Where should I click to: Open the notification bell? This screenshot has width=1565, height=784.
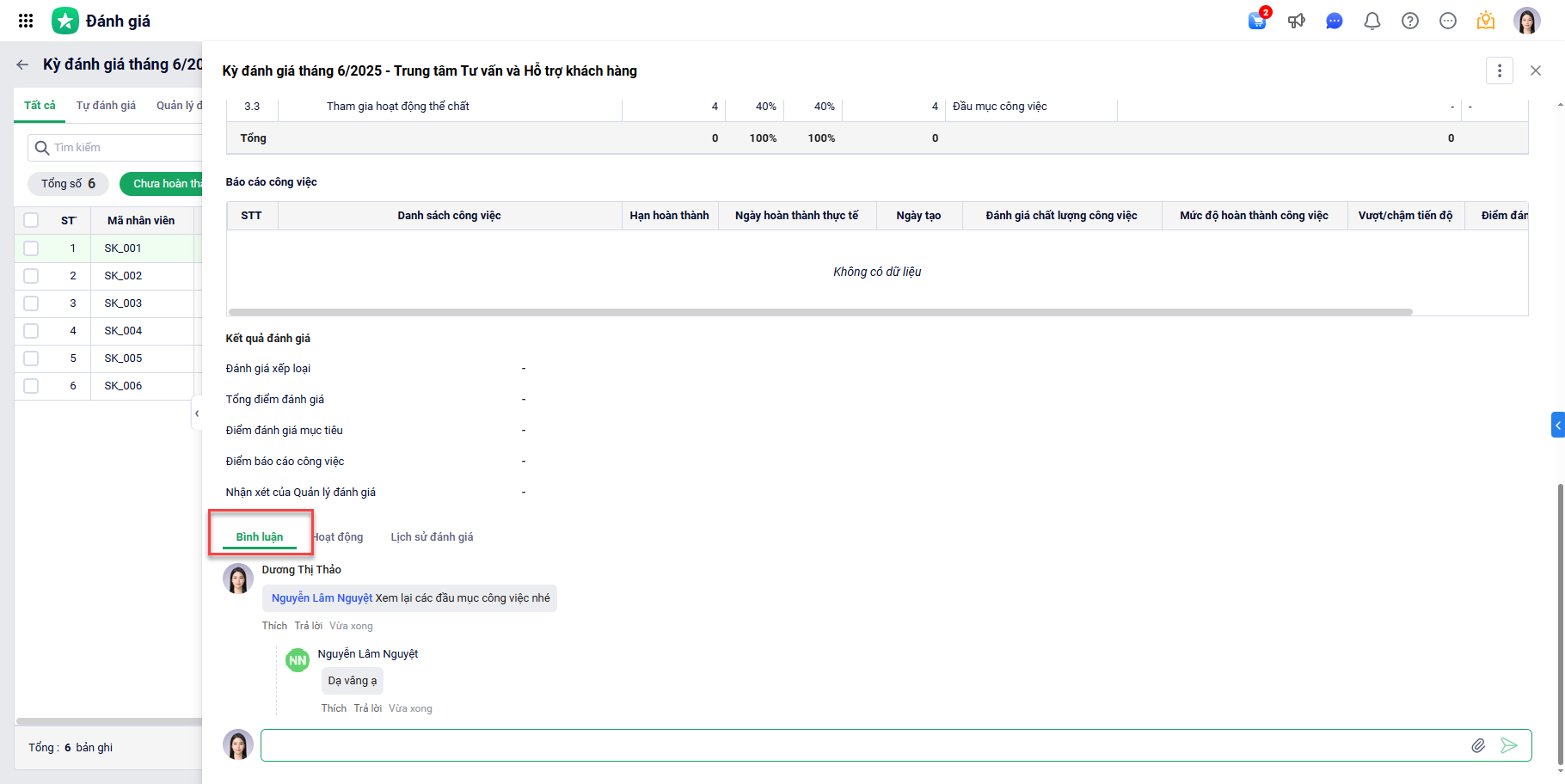(1372, 21)
